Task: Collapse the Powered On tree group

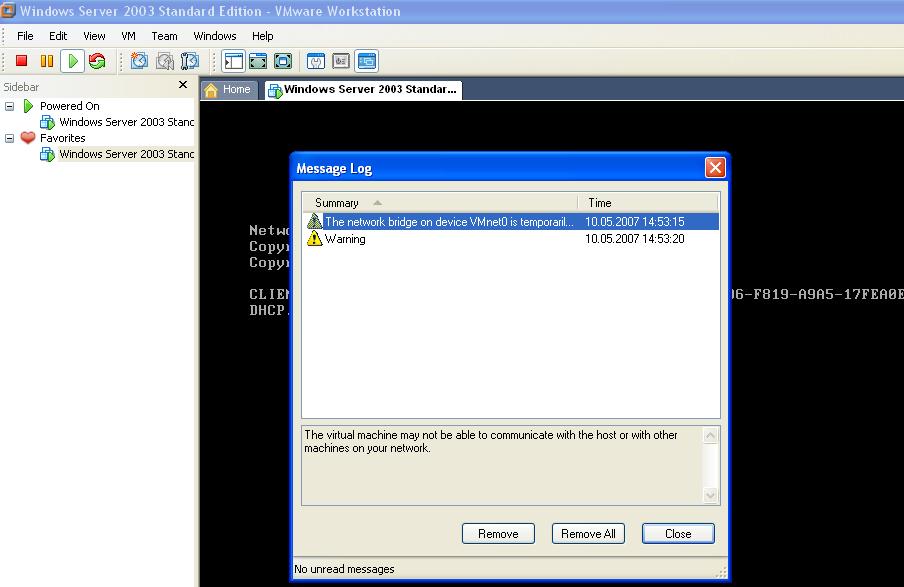Action: pos(9,106)
